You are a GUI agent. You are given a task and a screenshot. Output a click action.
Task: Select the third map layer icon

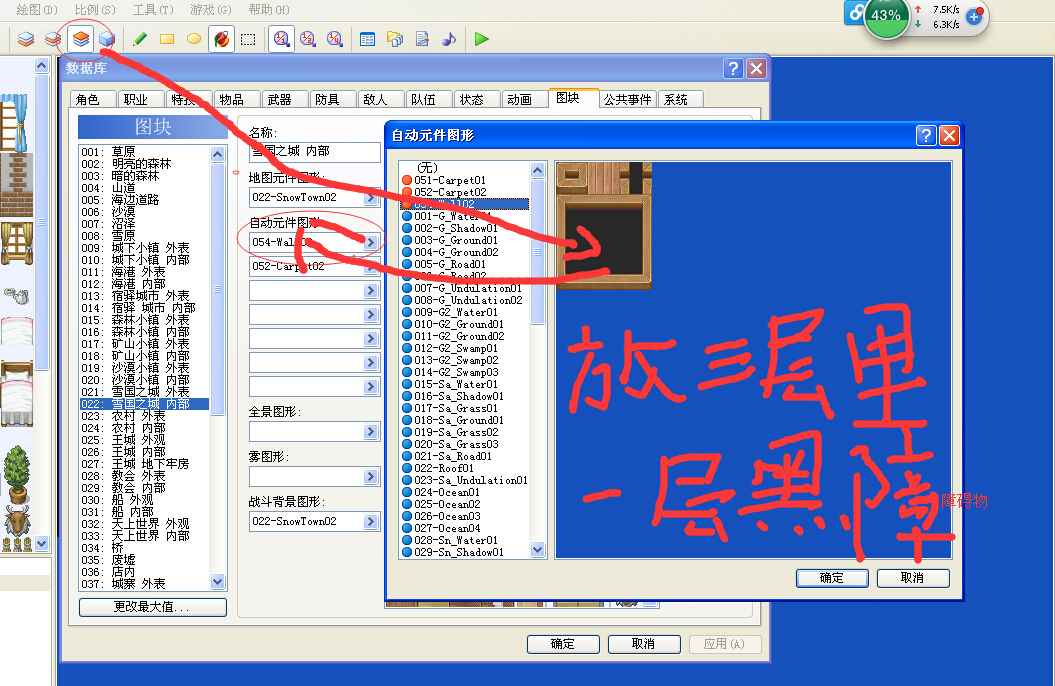[81, 39]
